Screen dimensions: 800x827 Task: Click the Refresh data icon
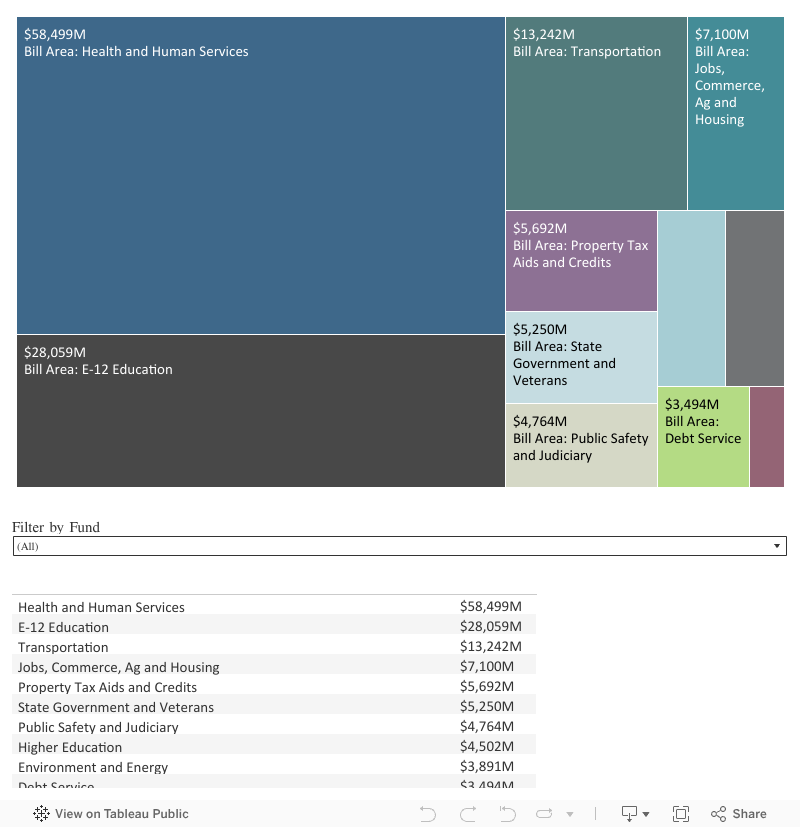pos(545,814)
